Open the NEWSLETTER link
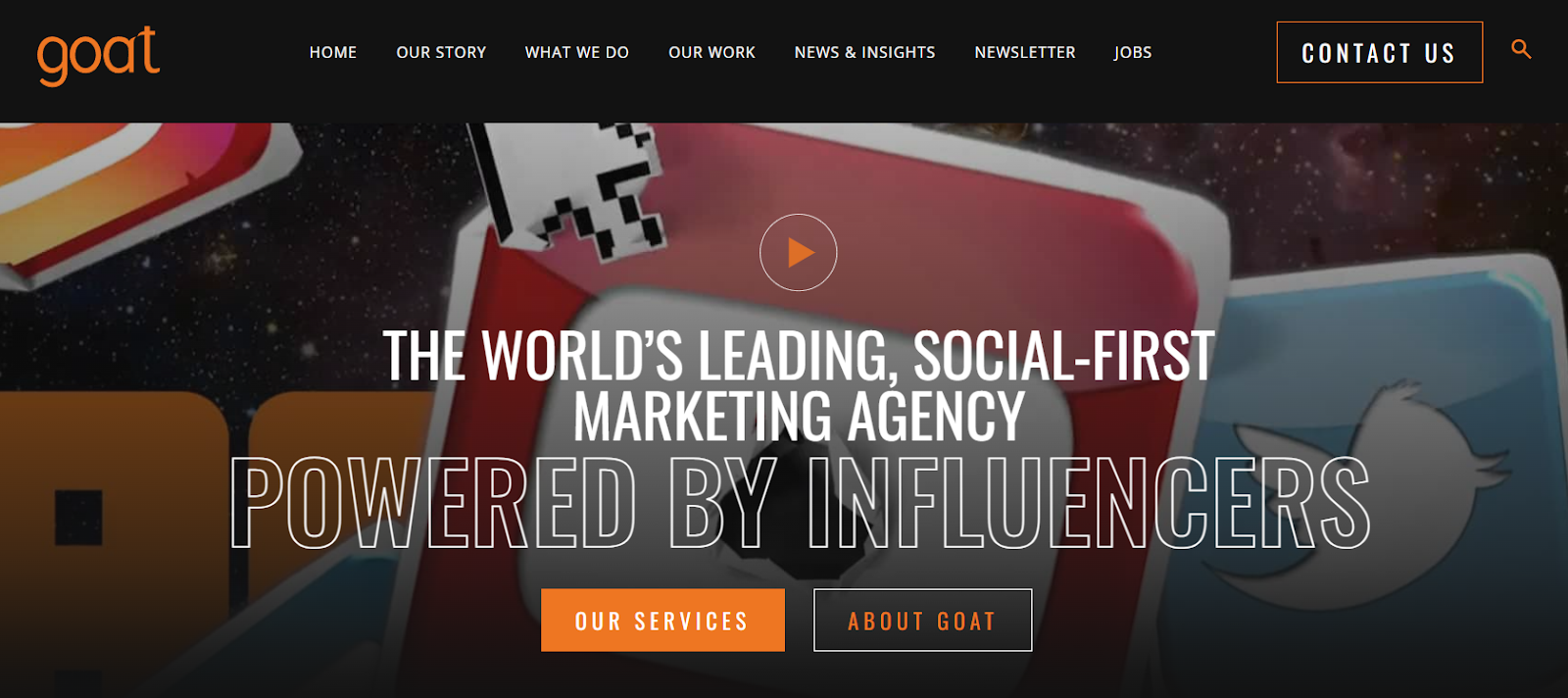 point(1025,52)
